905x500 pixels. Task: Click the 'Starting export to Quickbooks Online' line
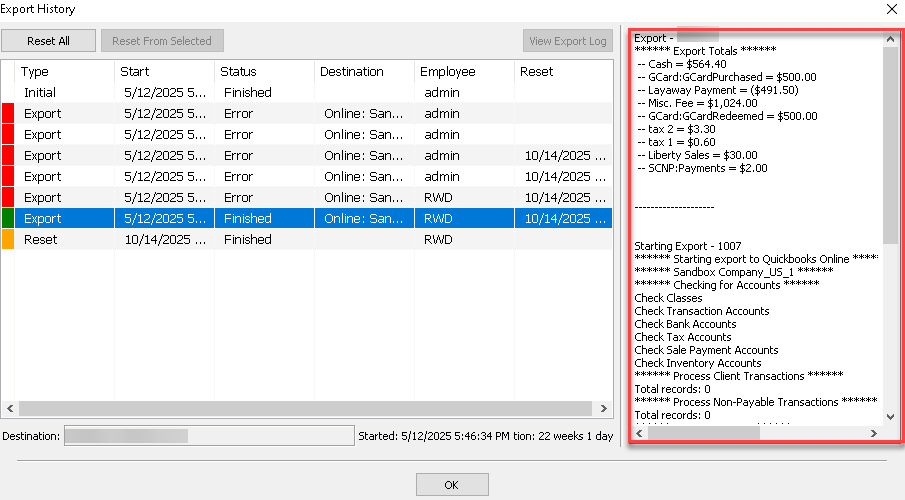pyautogui.click(x=756, y=259)
